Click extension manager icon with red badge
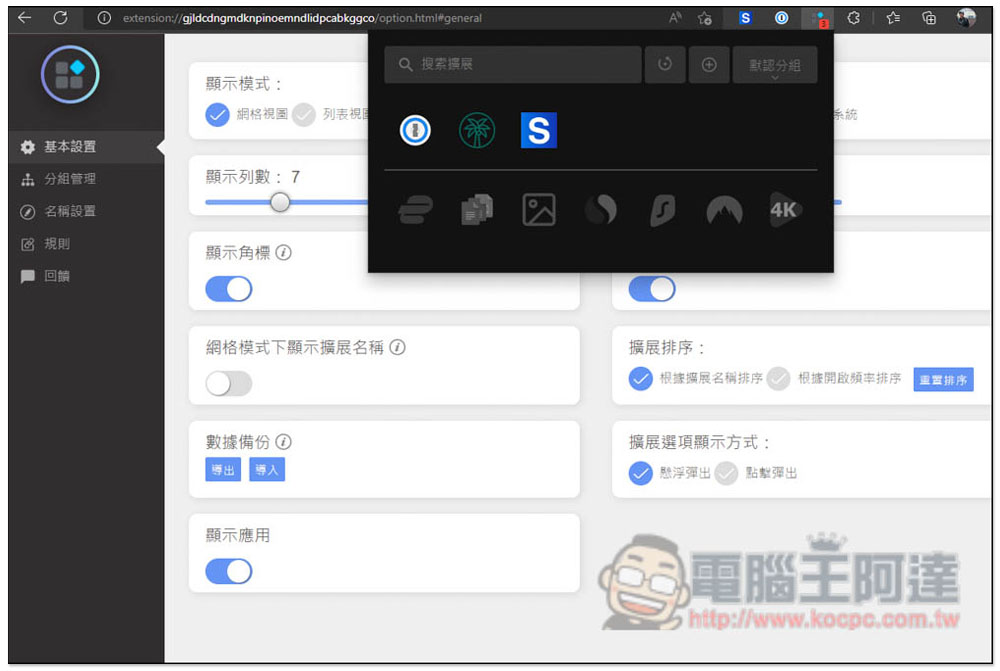 pos(818,18)
